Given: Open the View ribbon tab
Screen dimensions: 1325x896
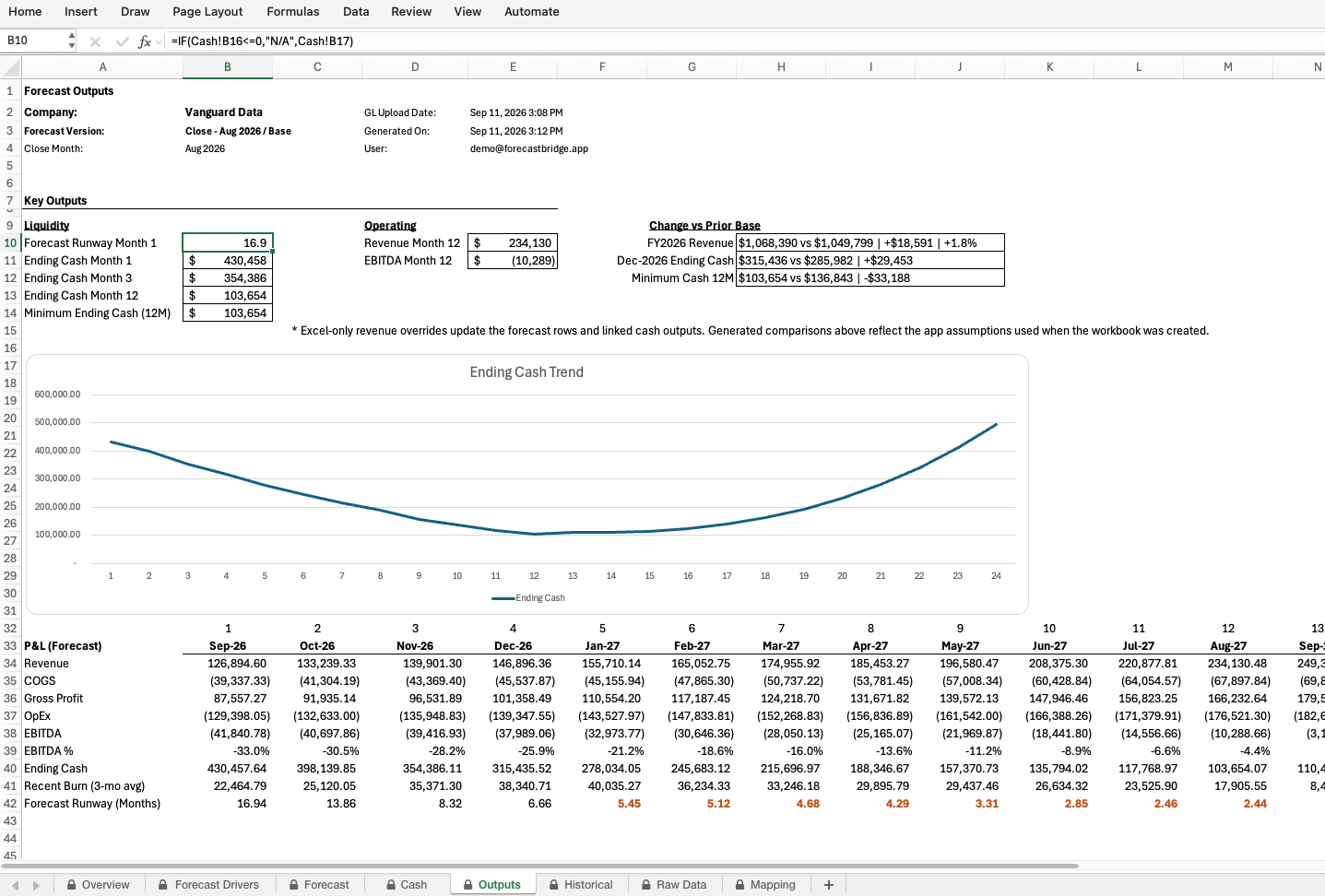Looking at the screenshot, I should [x=467, y=12].
